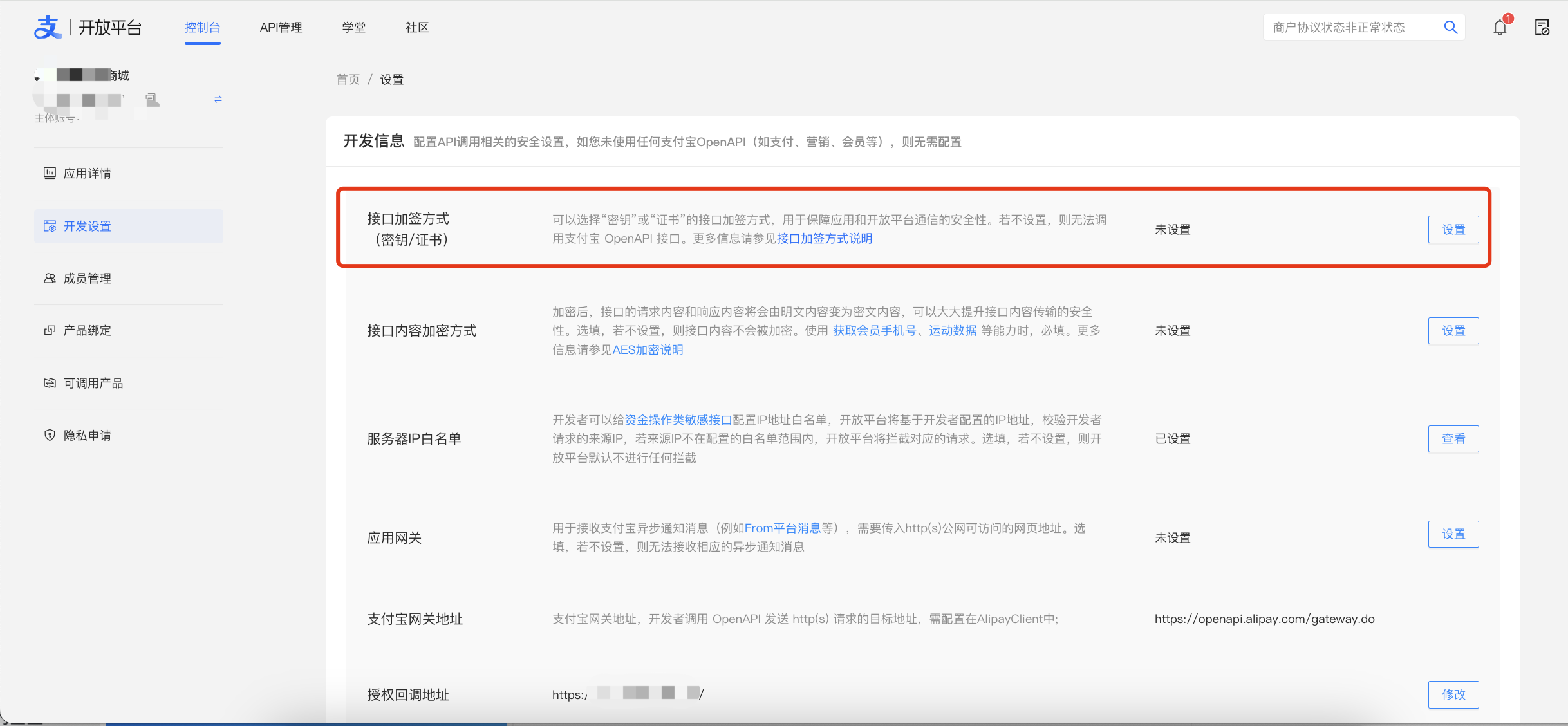1568x726 pixels.
Task: Click the 产品绑定 sidebar icon
Action: [x=50, y=330]
